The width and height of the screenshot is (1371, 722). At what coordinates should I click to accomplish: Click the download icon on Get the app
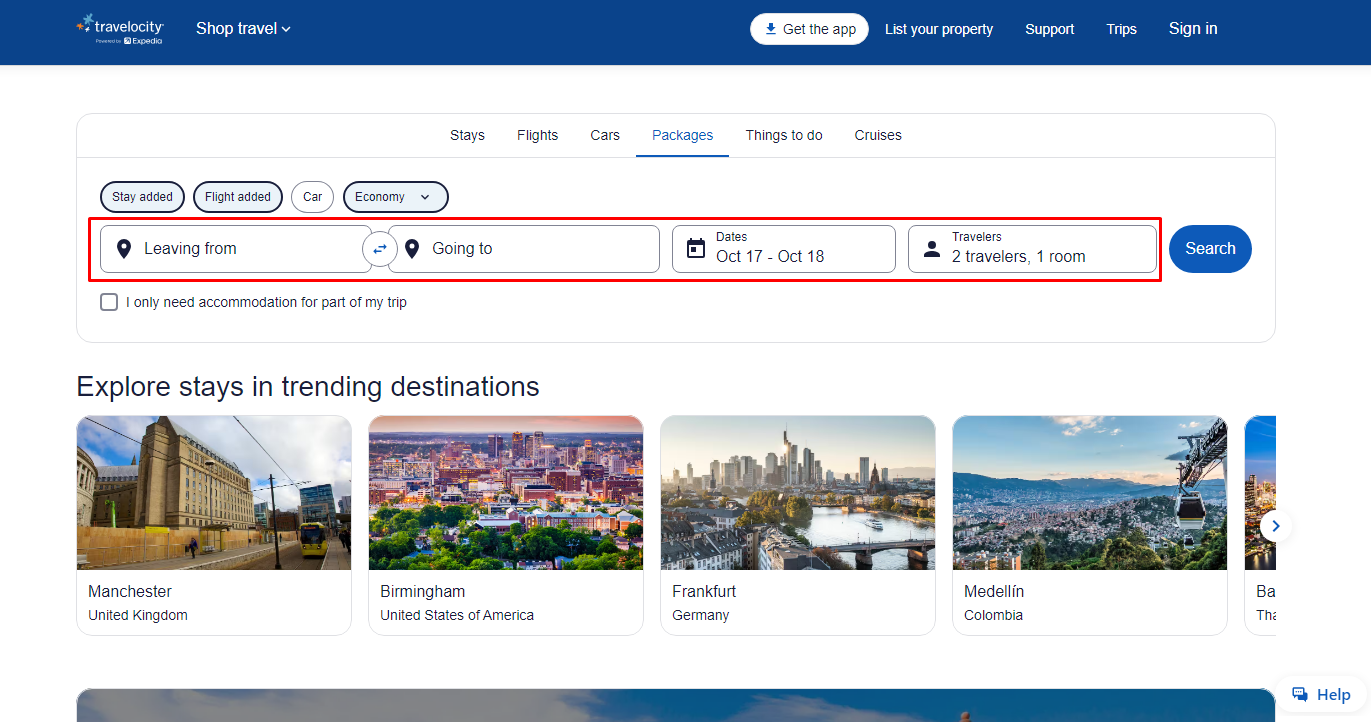(x=770, y=29)
